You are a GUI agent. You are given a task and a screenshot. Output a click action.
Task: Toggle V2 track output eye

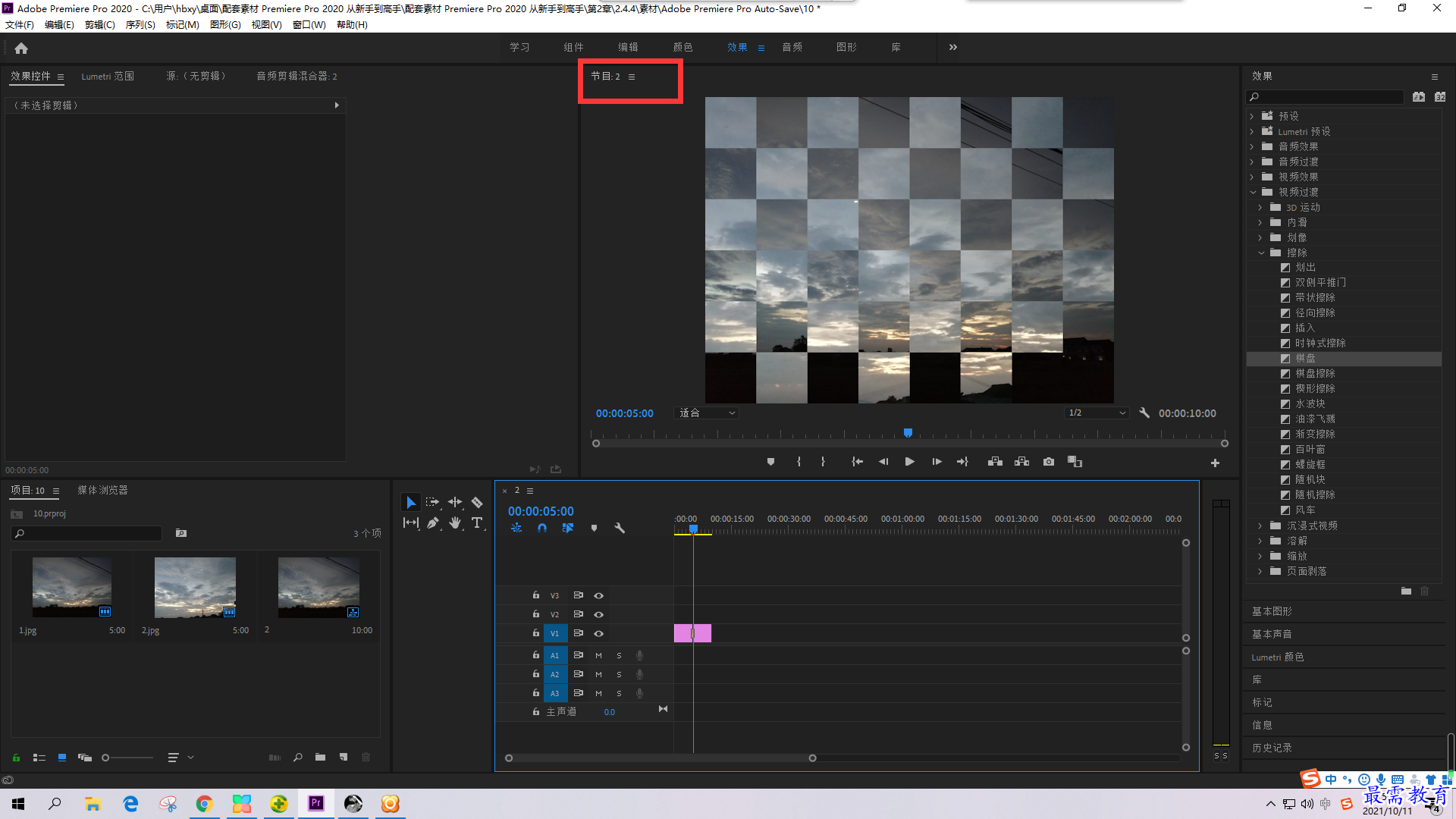598,614
